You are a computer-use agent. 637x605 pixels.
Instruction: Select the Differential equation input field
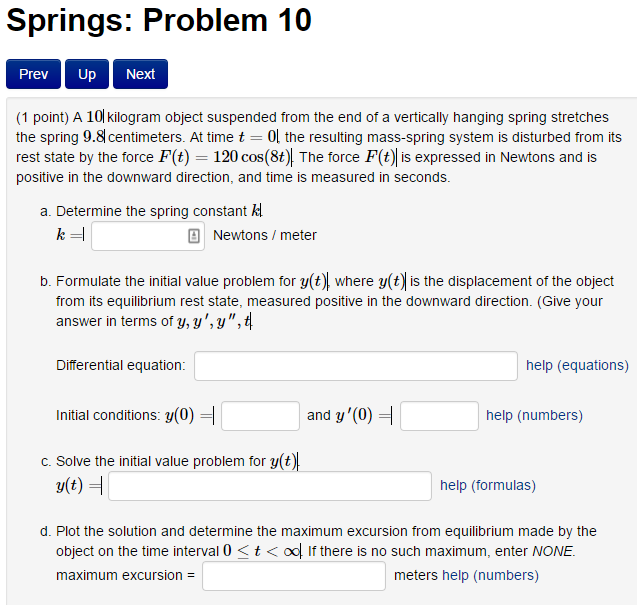[355, 365]
